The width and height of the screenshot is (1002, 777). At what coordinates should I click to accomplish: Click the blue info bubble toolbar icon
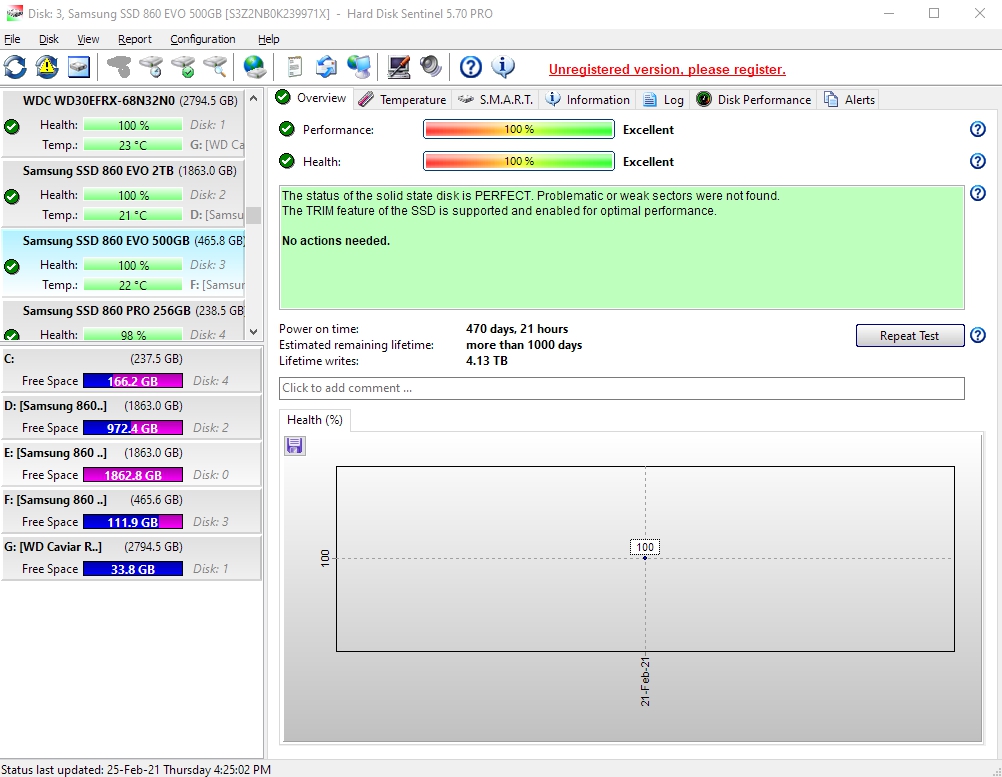pos(503,67)
